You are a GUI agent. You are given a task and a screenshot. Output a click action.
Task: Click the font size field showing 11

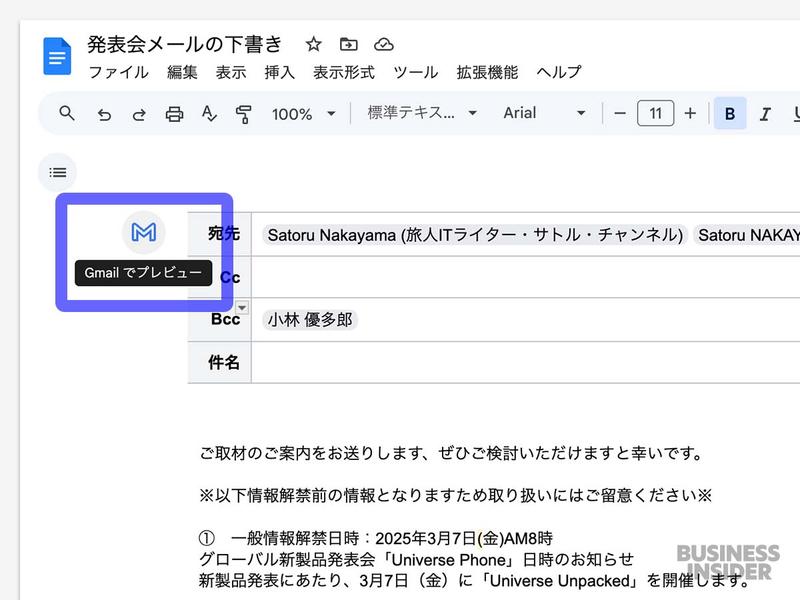(656, 113)
